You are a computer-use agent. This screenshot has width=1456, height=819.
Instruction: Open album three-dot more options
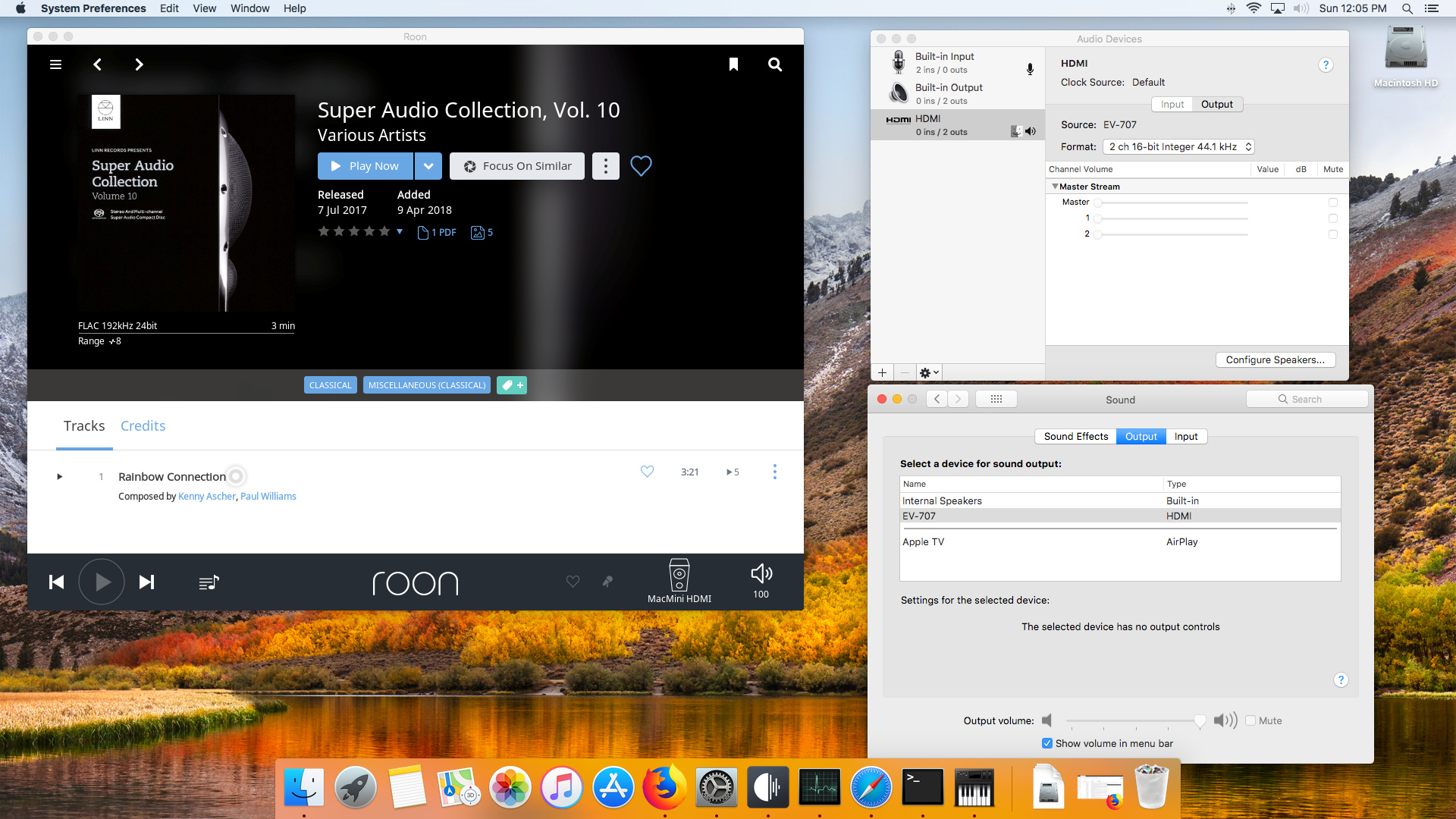(x=605, y=166)
